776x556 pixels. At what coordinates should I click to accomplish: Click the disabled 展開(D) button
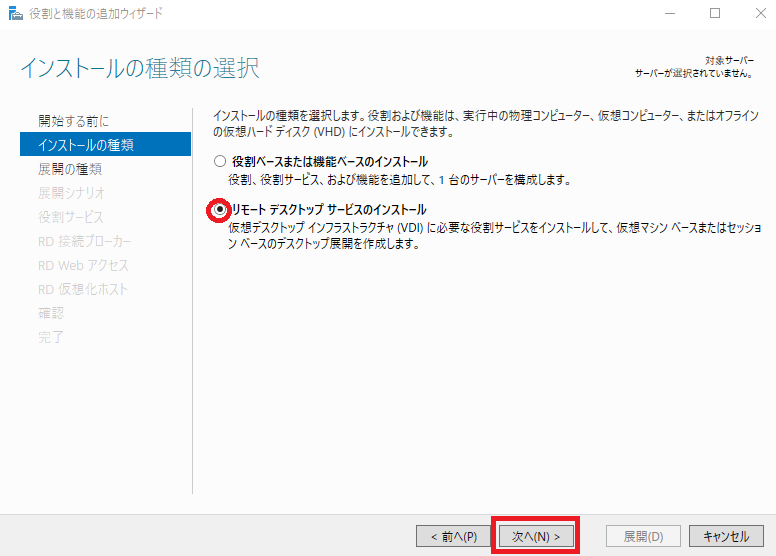coord(643,536)
